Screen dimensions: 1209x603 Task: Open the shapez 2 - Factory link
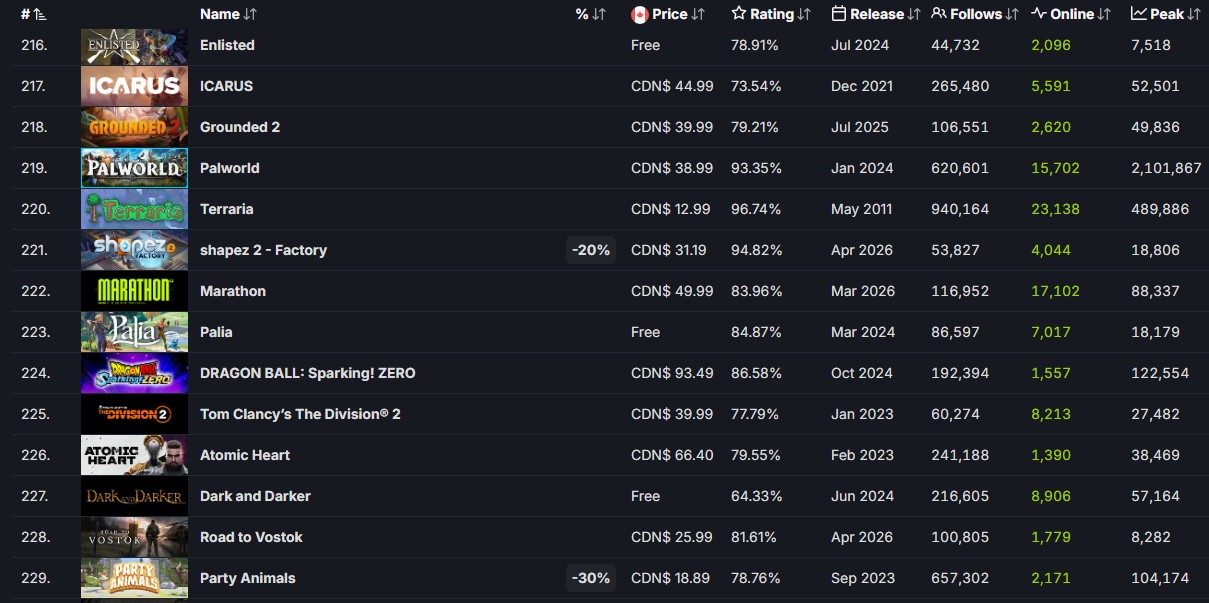click(x=263, y=250)
